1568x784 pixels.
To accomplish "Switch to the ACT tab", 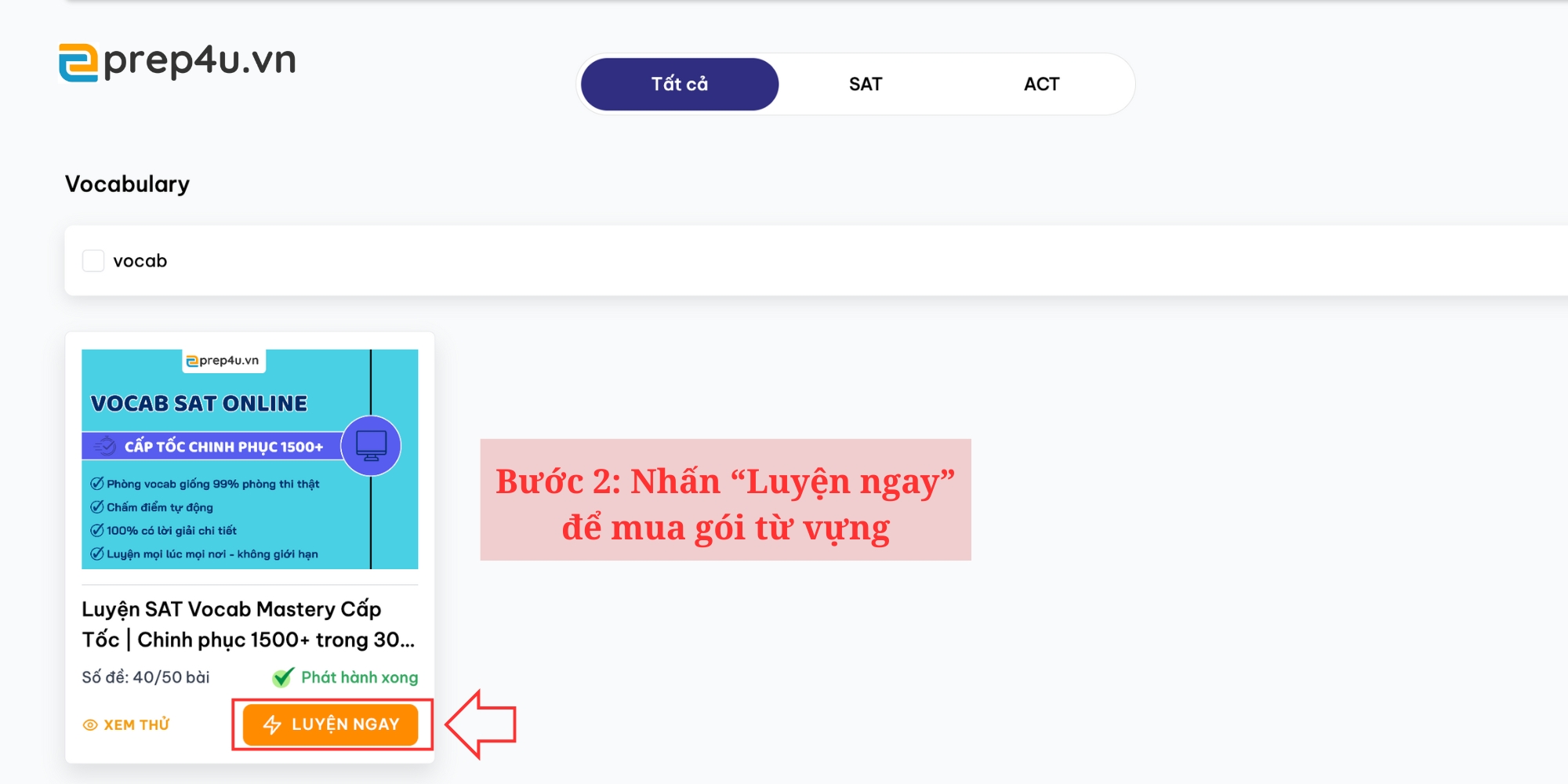I will (x=1041, y=84).
